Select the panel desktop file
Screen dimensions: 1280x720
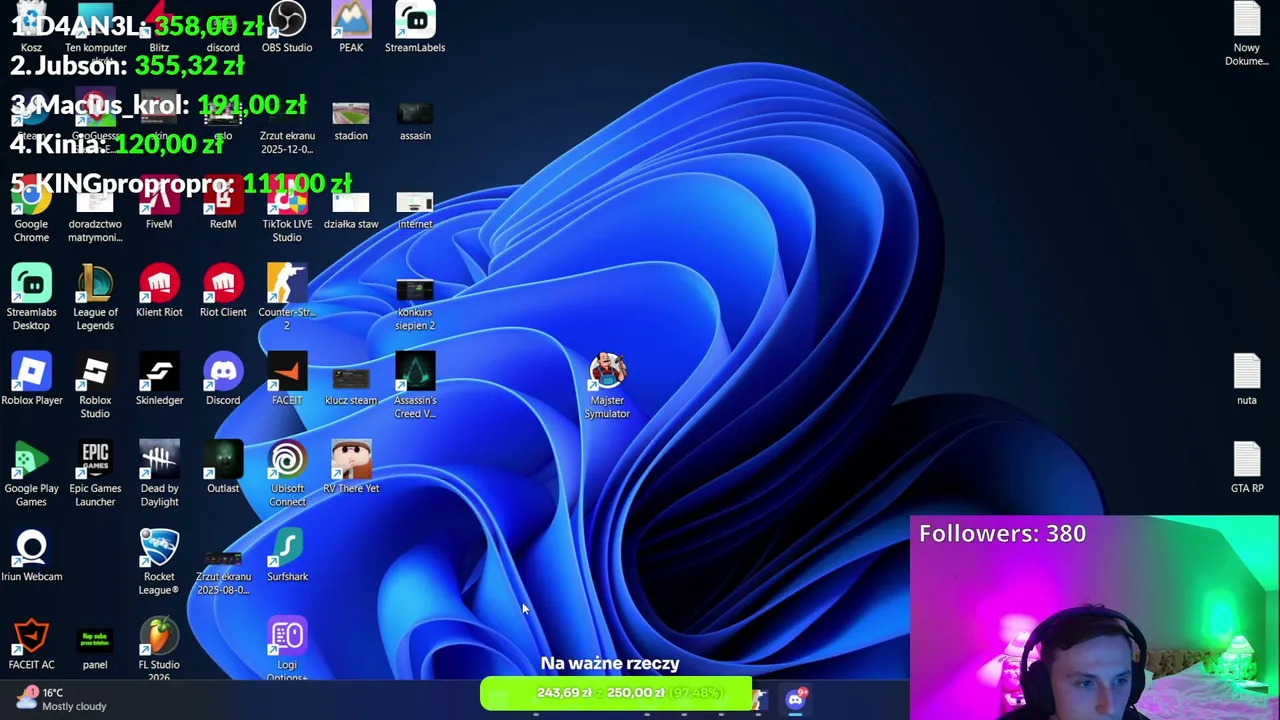[95, 649]
